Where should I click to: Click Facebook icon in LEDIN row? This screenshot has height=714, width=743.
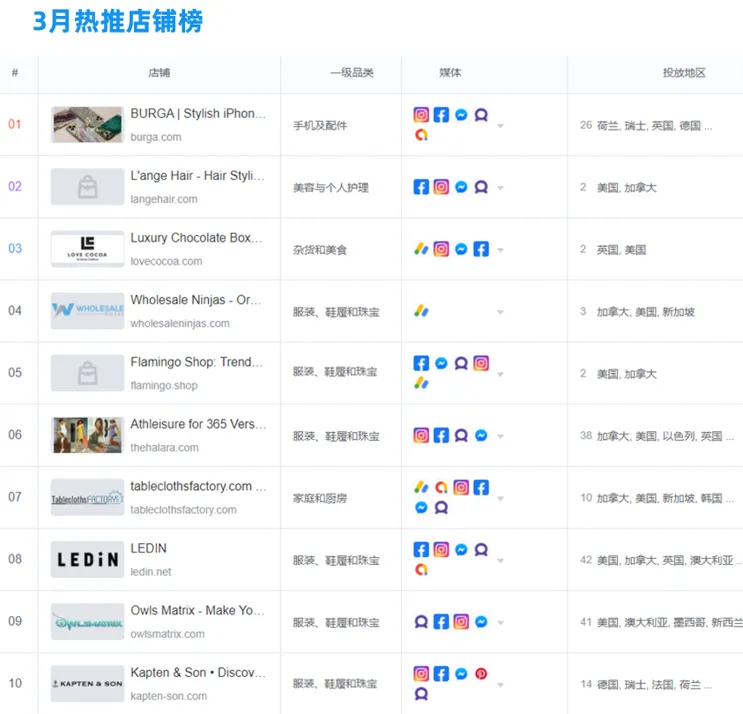(x=421, y=549)
